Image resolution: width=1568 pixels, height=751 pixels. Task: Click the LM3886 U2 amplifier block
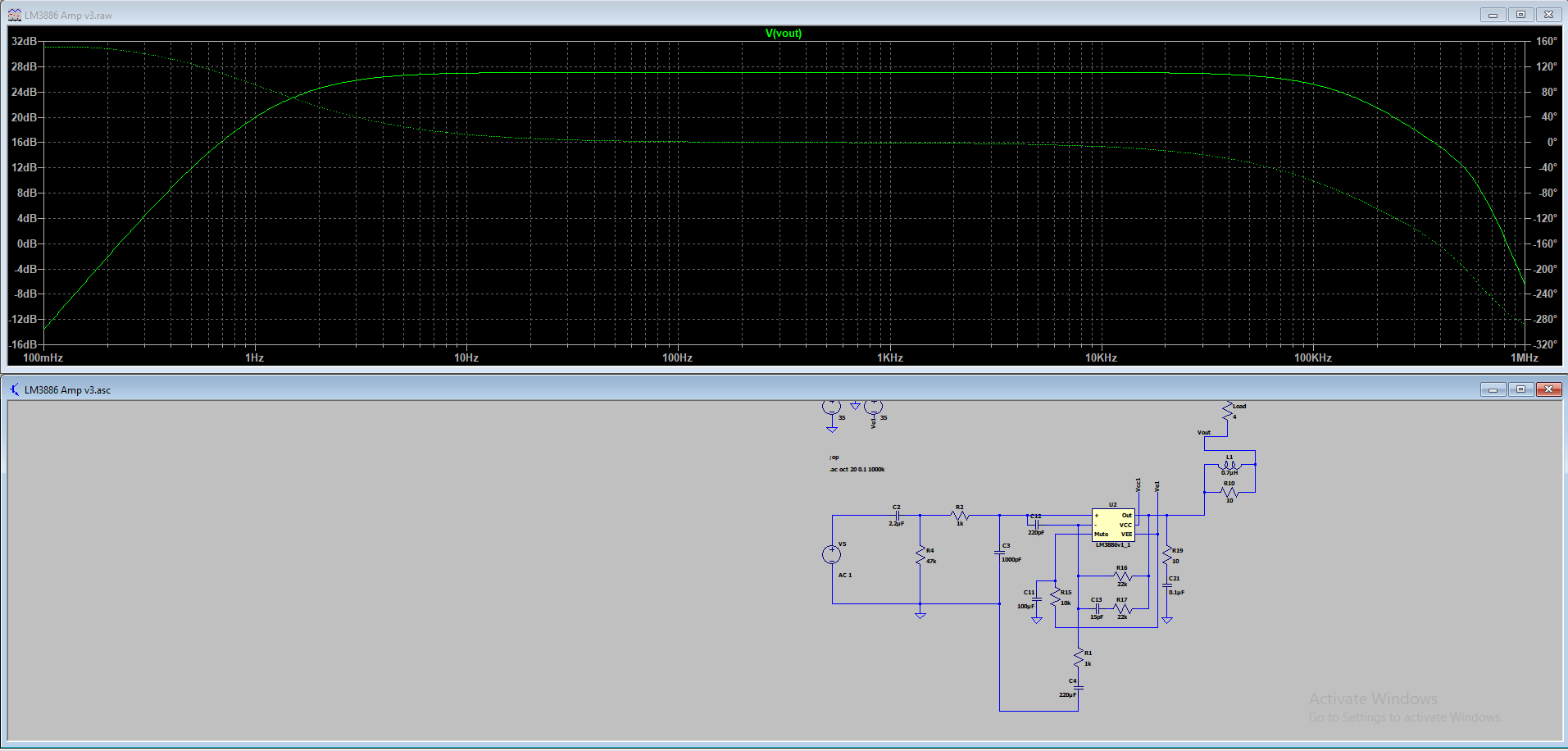coord(1113,525)
